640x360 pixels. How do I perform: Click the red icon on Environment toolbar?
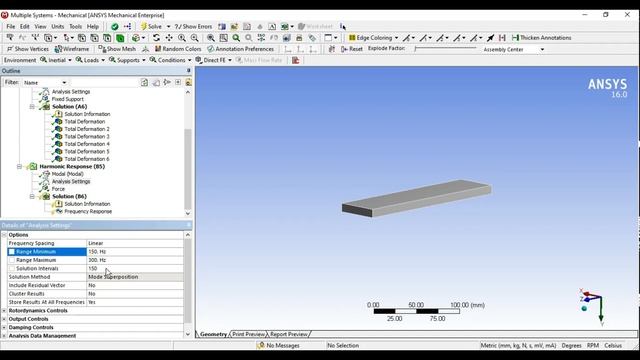(296, 60)
